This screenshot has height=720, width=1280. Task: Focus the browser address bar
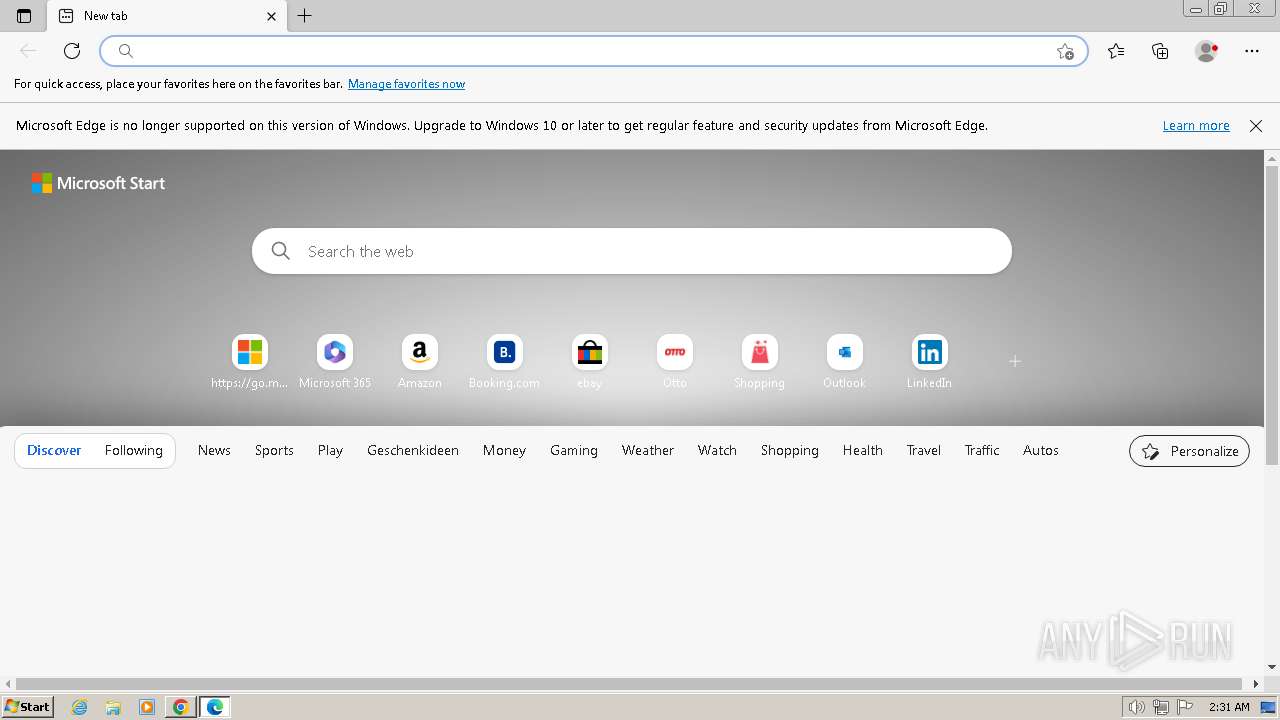click(594, 51)
